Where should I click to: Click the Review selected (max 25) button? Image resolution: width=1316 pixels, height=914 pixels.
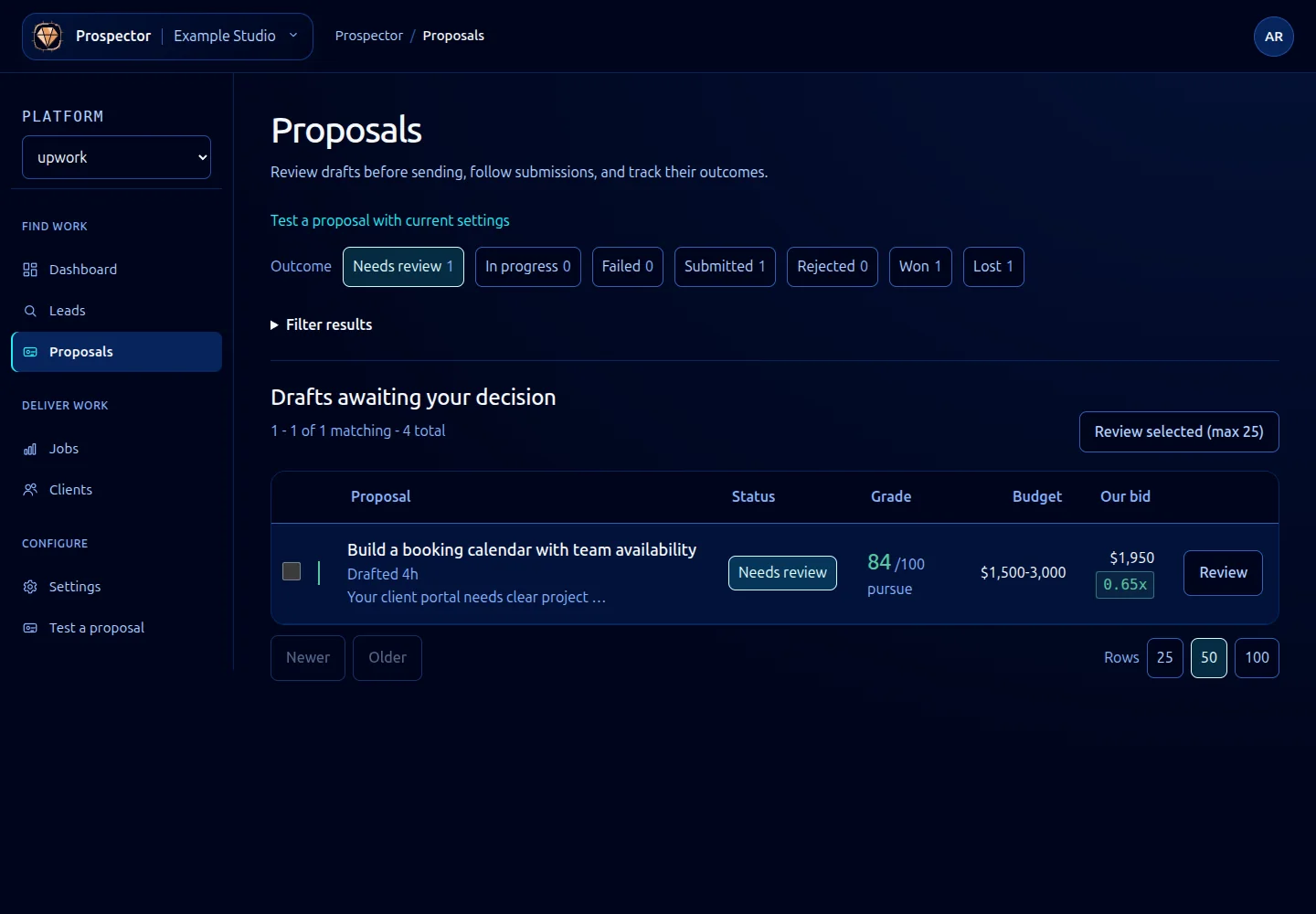[x=1179, y=431]
